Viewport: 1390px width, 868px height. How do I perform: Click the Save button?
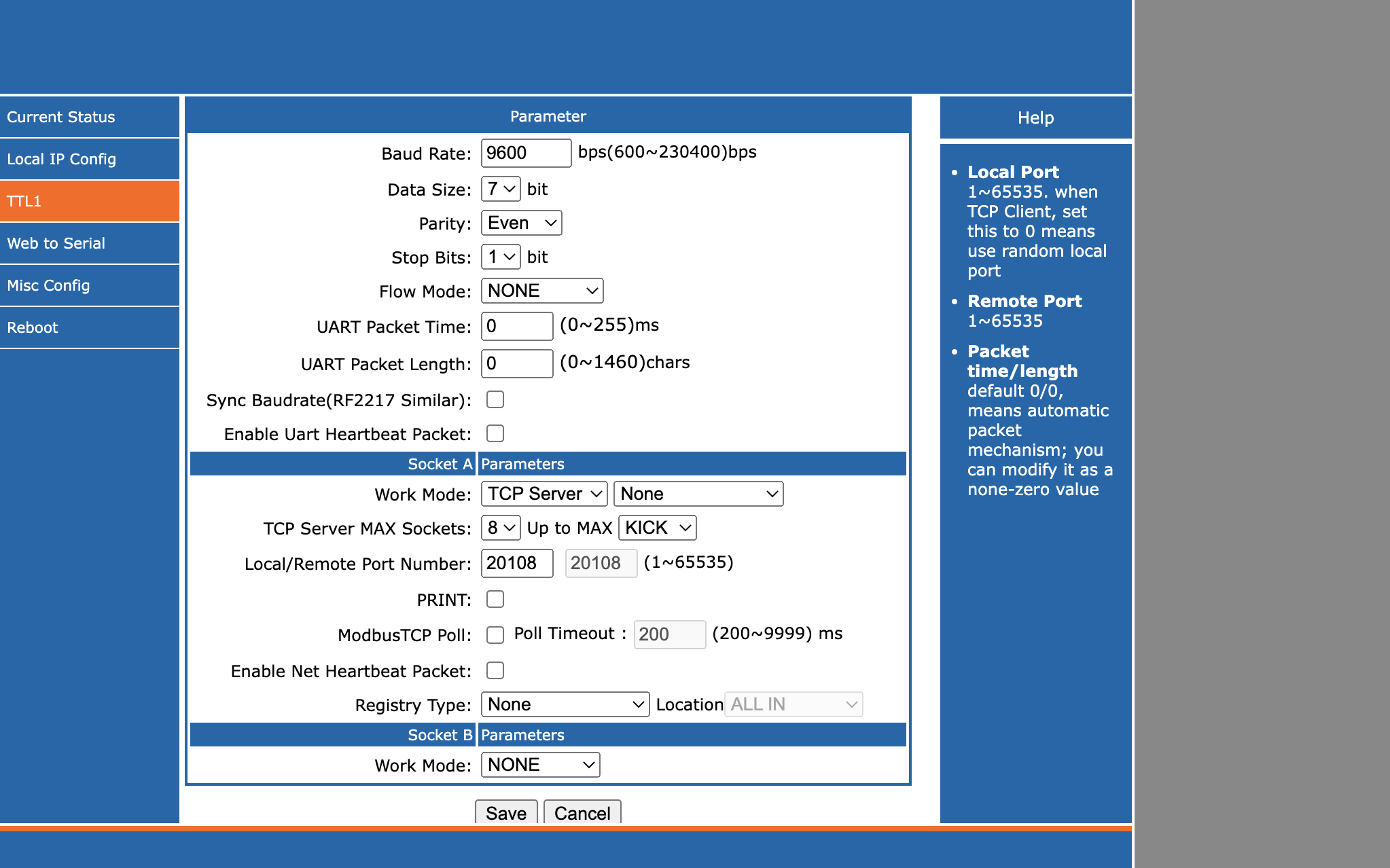click(x=506, y=812)
